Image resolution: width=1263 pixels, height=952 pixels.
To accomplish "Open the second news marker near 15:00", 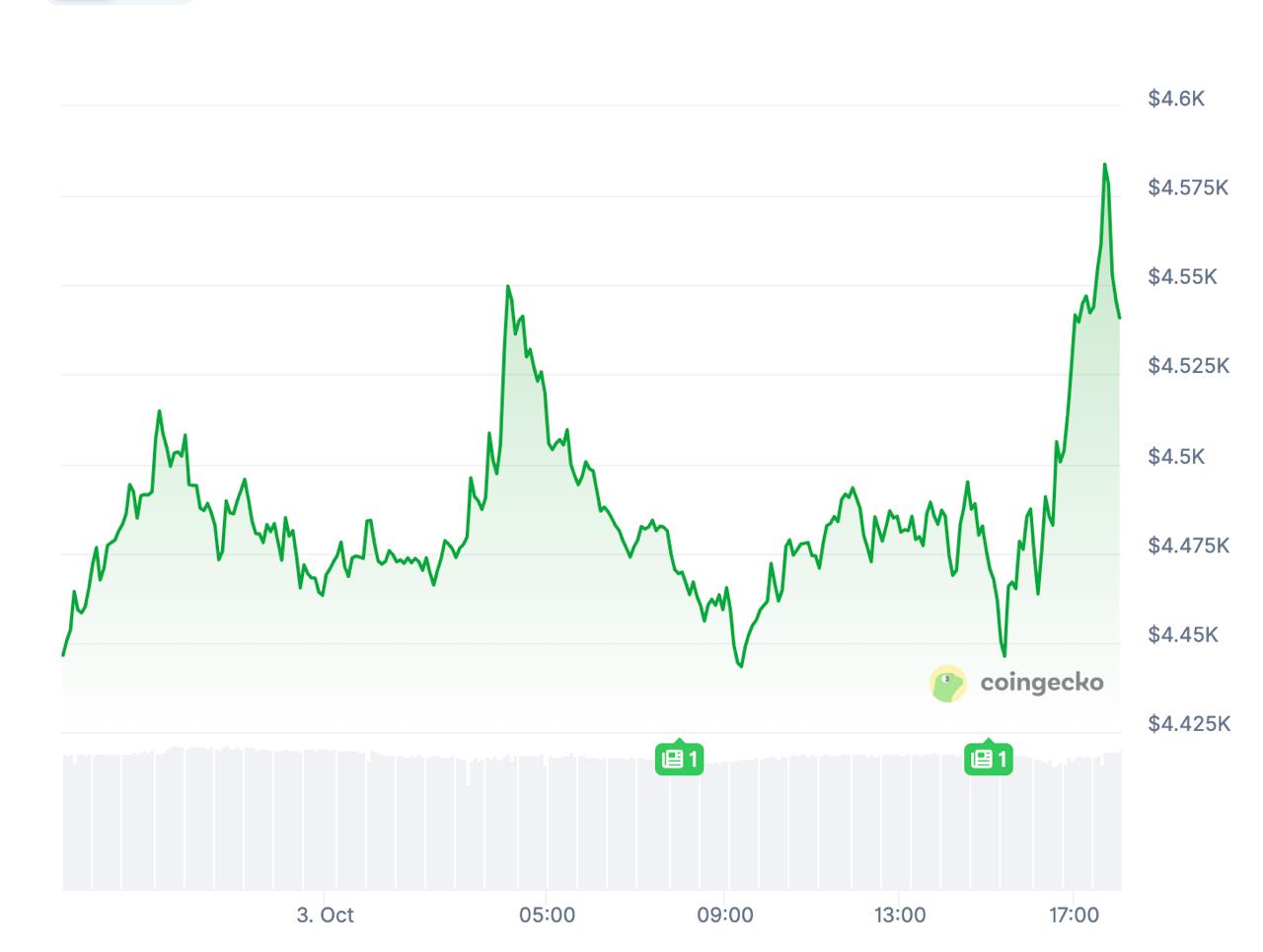I will pyautogui.click(x=989, y=759).
